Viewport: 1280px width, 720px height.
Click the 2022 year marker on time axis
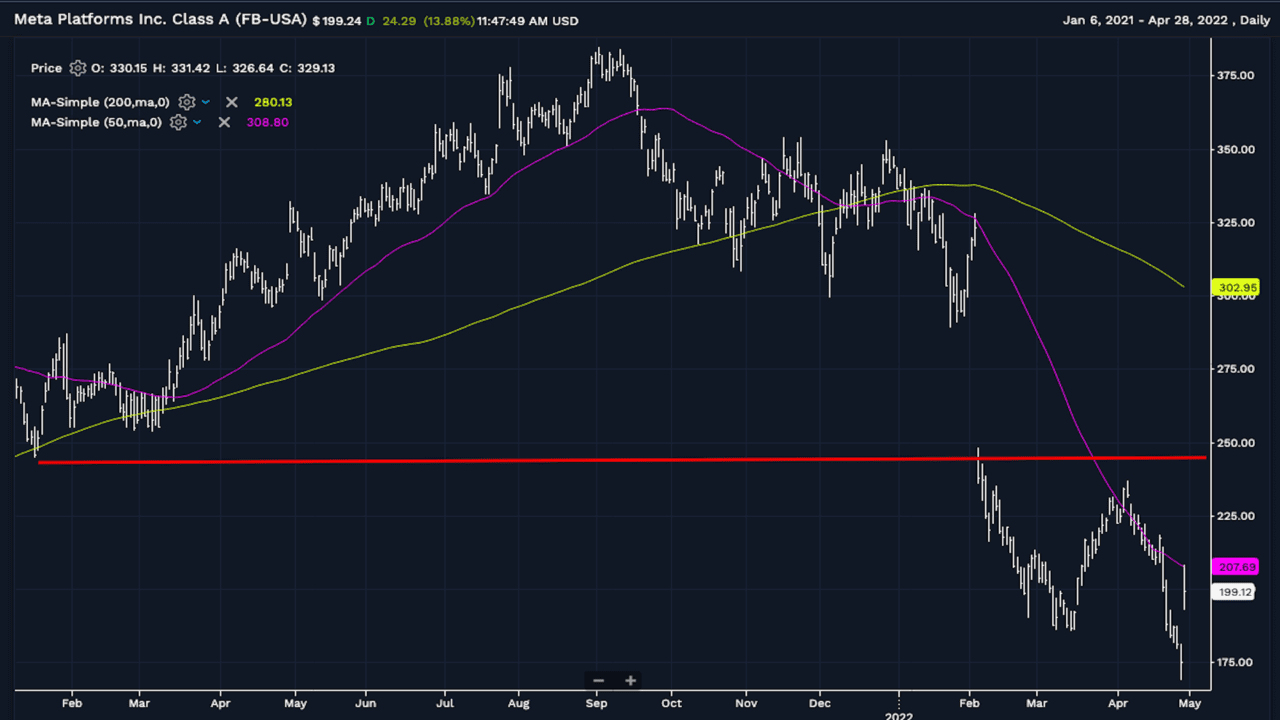point(898,714)
